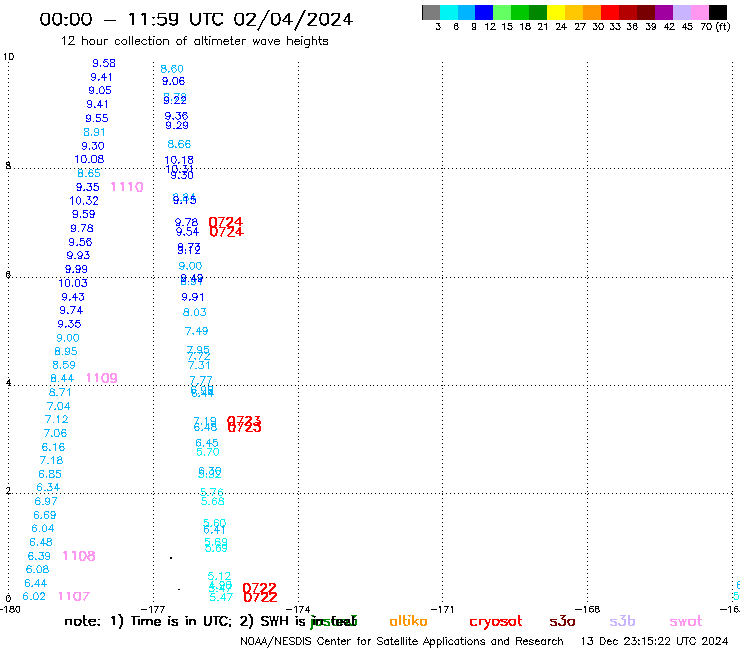Click timestamp '13 Dec 23:15:22 UTC 2024'

tap(654, 641)
